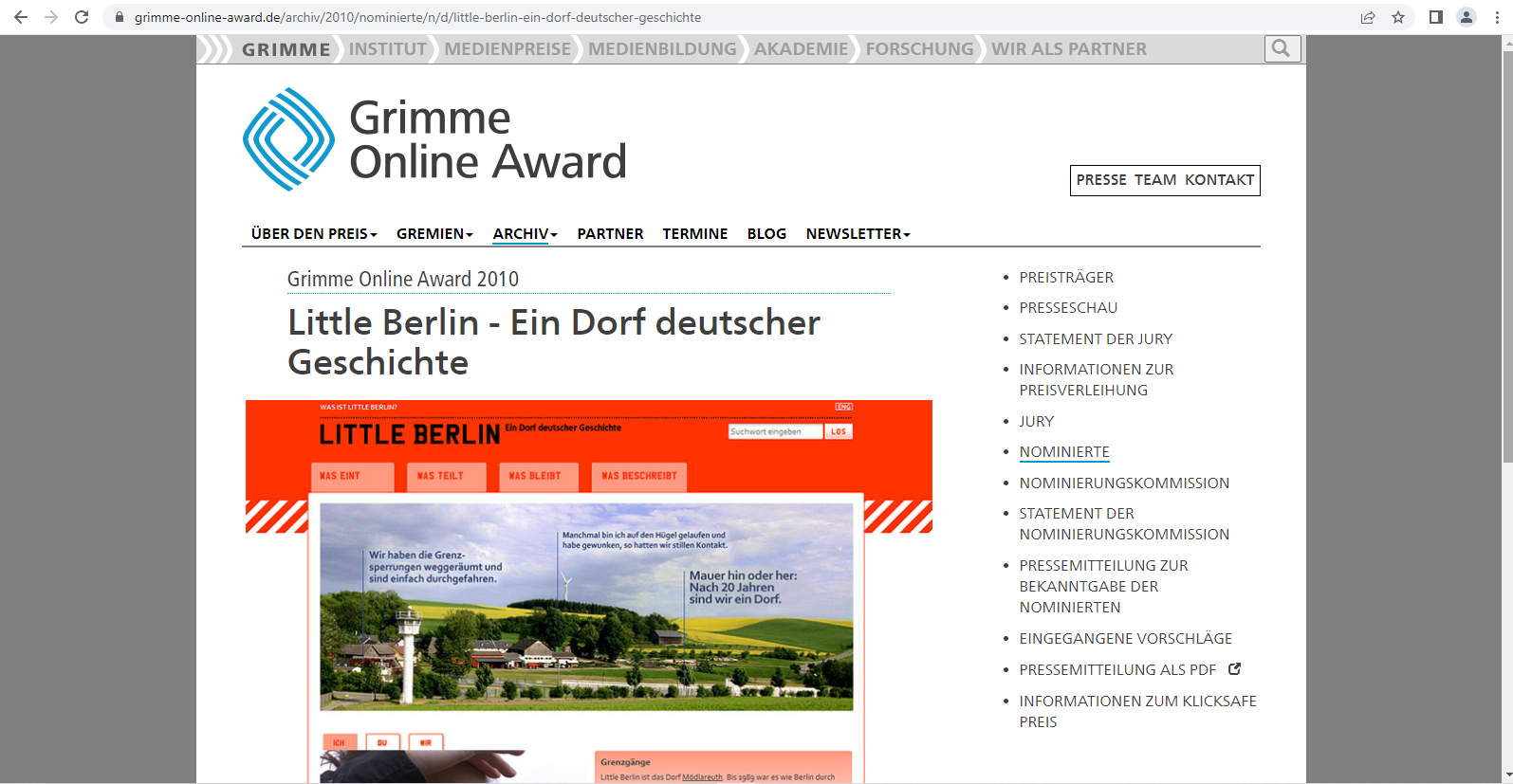Reload the current page
This screenshot has height=784, width=1513.
(x=82, y=17)
